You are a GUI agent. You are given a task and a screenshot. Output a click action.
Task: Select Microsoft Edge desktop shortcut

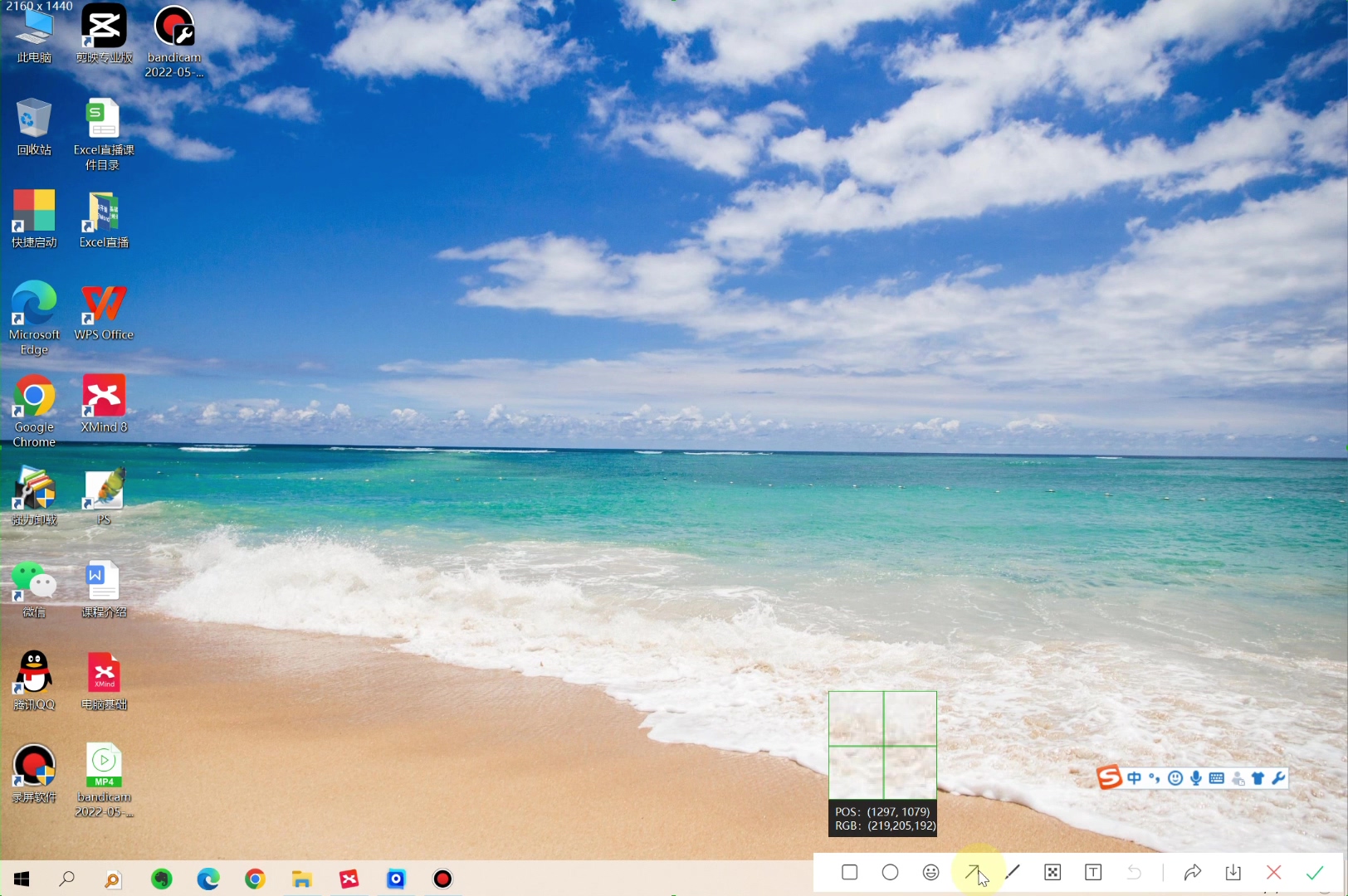[x=34, y=318]
